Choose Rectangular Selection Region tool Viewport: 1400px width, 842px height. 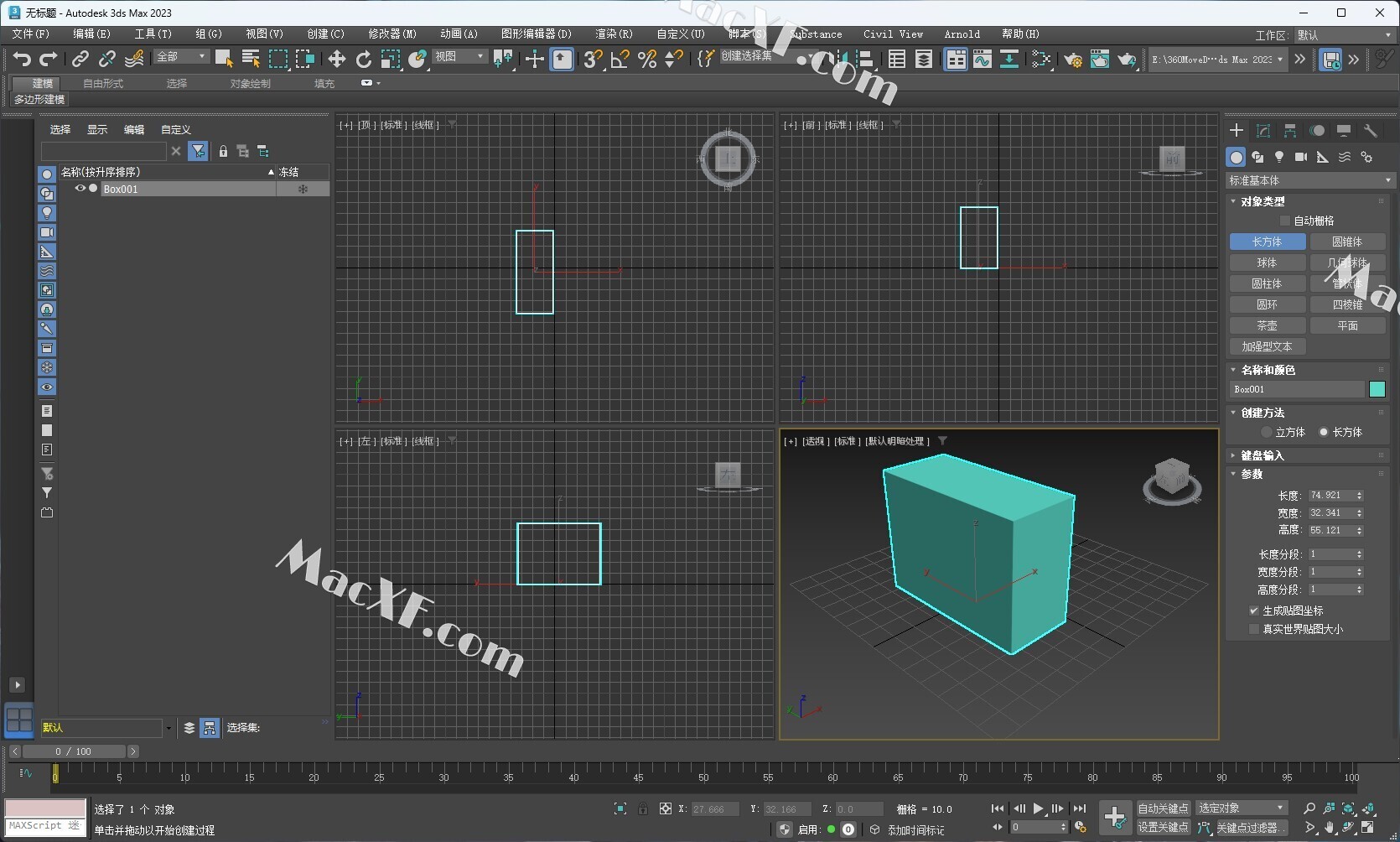278,58
